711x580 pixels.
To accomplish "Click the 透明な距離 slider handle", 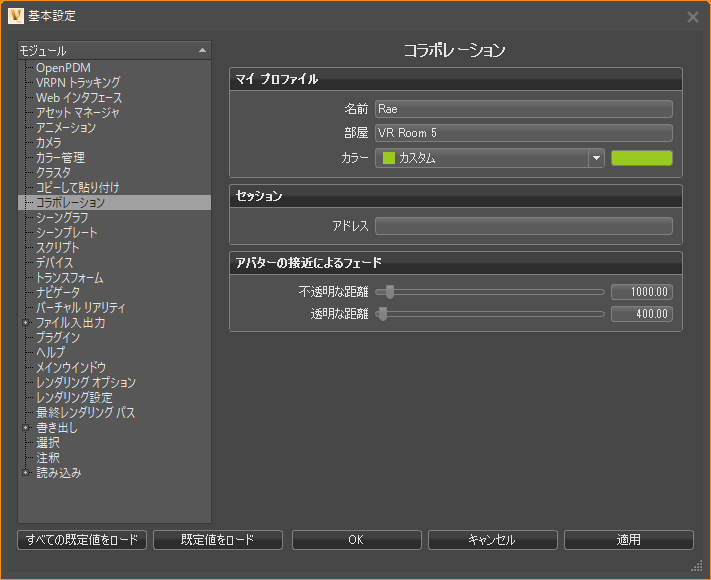I will tap(383, 313).
